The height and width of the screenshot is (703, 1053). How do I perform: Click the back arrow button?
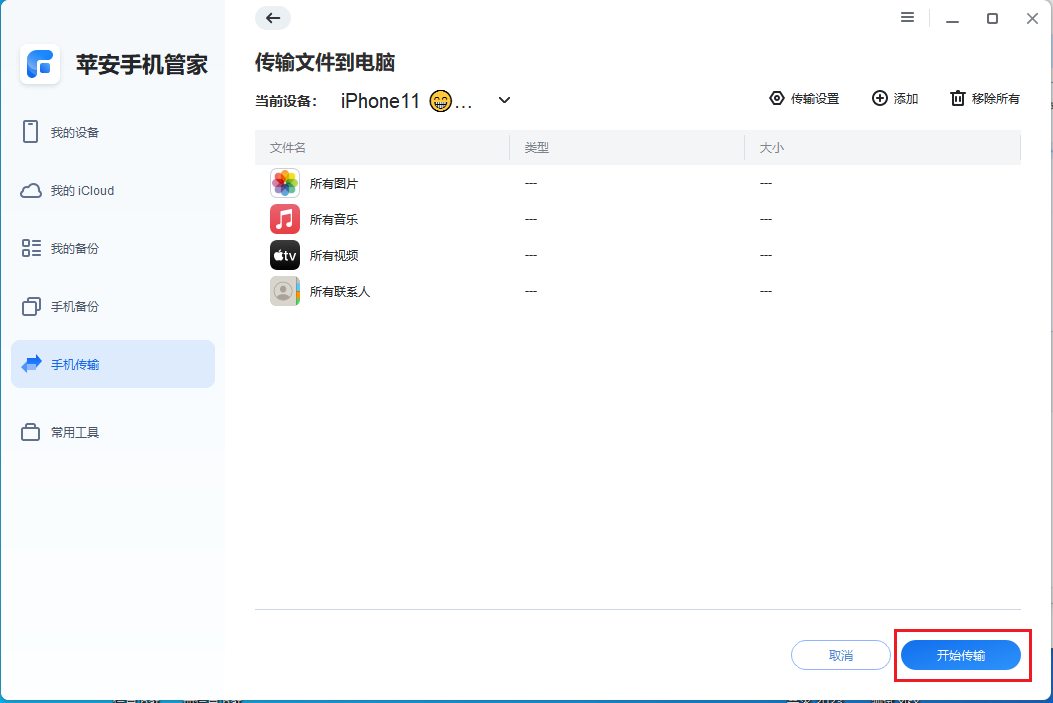point(271,18)
